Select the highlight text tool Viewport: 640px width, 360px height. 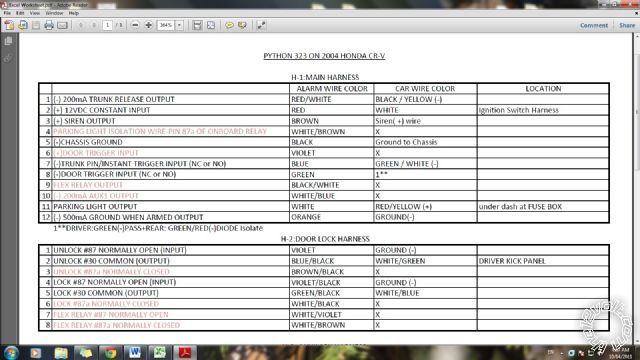click(x=242, y=25)
